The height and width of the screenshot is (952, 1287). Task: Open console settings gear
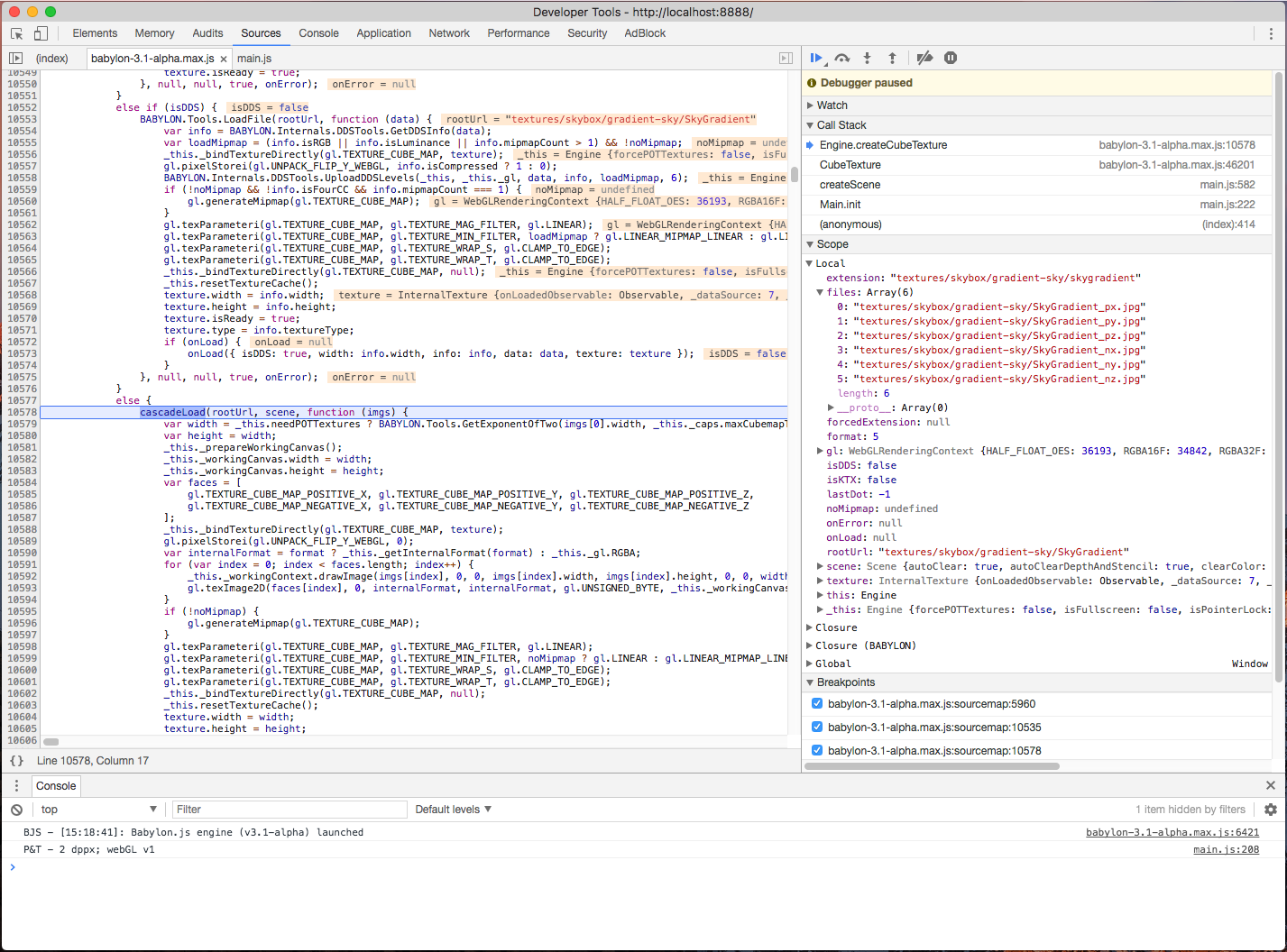click(1270, 810)
